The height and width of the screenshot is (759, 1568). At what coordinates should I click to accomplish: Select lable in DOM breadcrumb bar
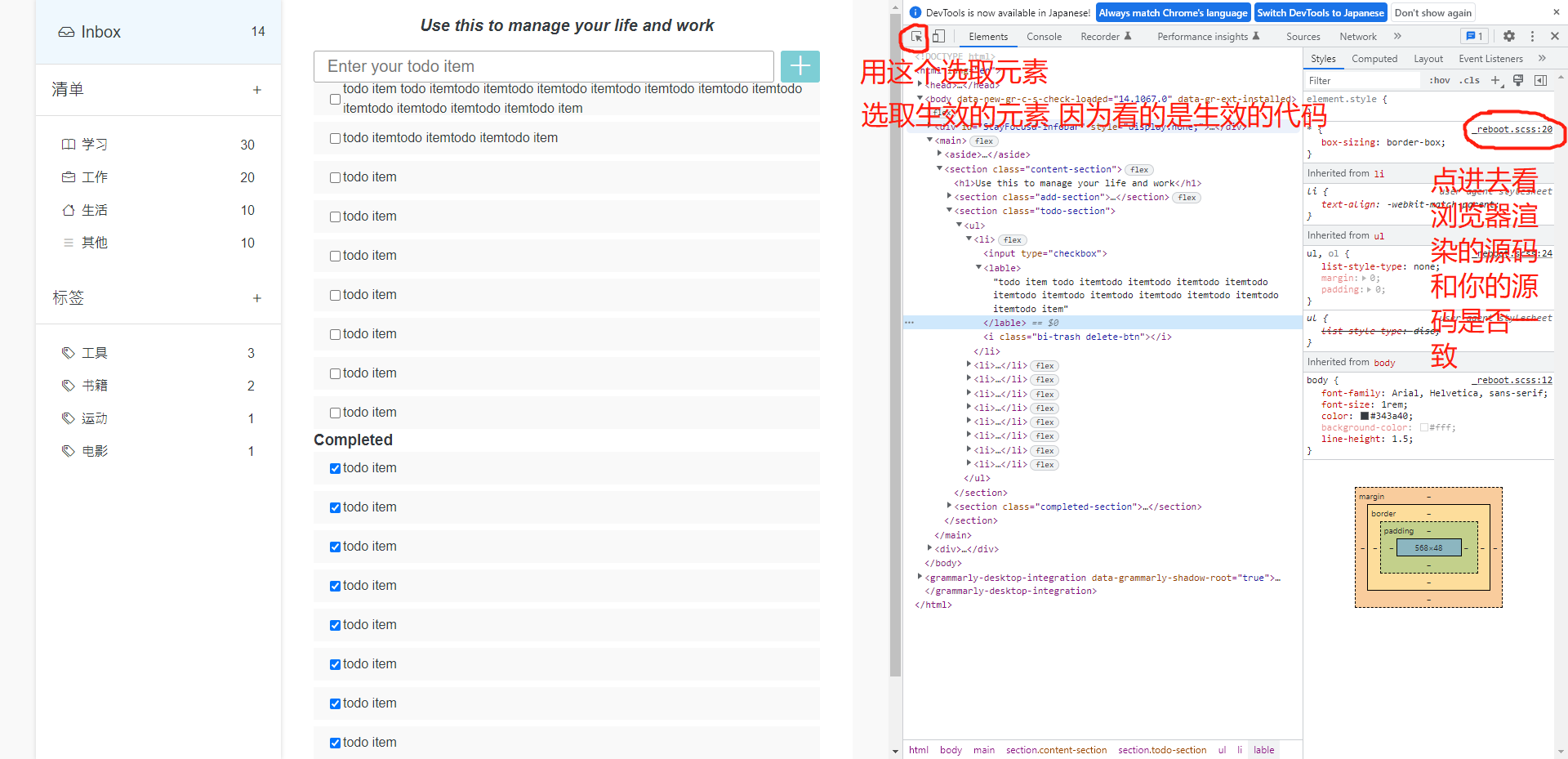[1264, 750]
